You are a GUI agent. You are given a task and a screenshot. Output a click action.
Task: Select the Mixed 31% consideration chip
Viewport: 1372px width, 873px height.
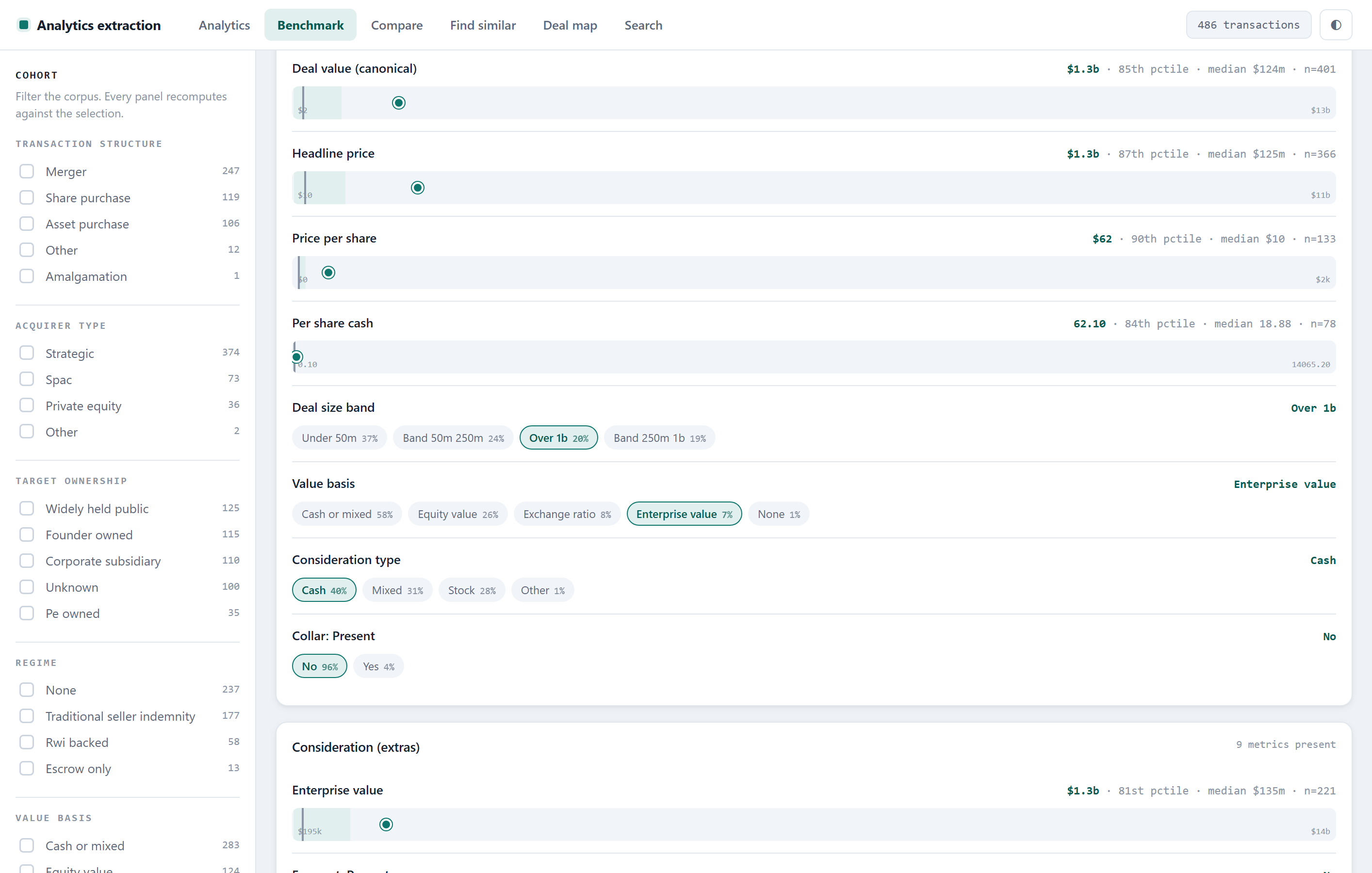tap(398, 591)
